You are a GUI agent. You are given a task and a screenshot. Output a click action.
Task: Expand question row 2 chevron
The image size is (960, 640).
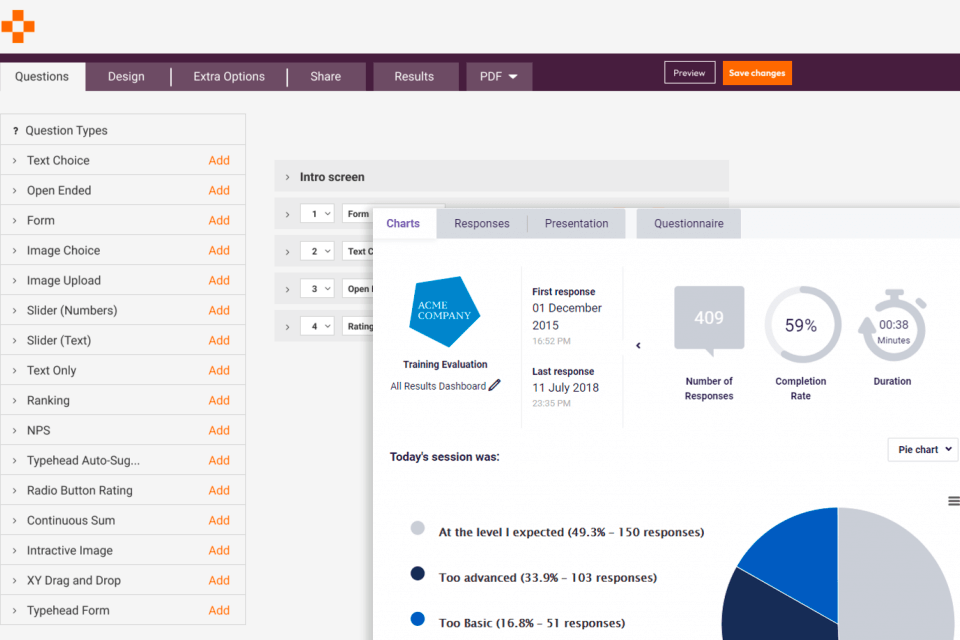pos(287,252)
